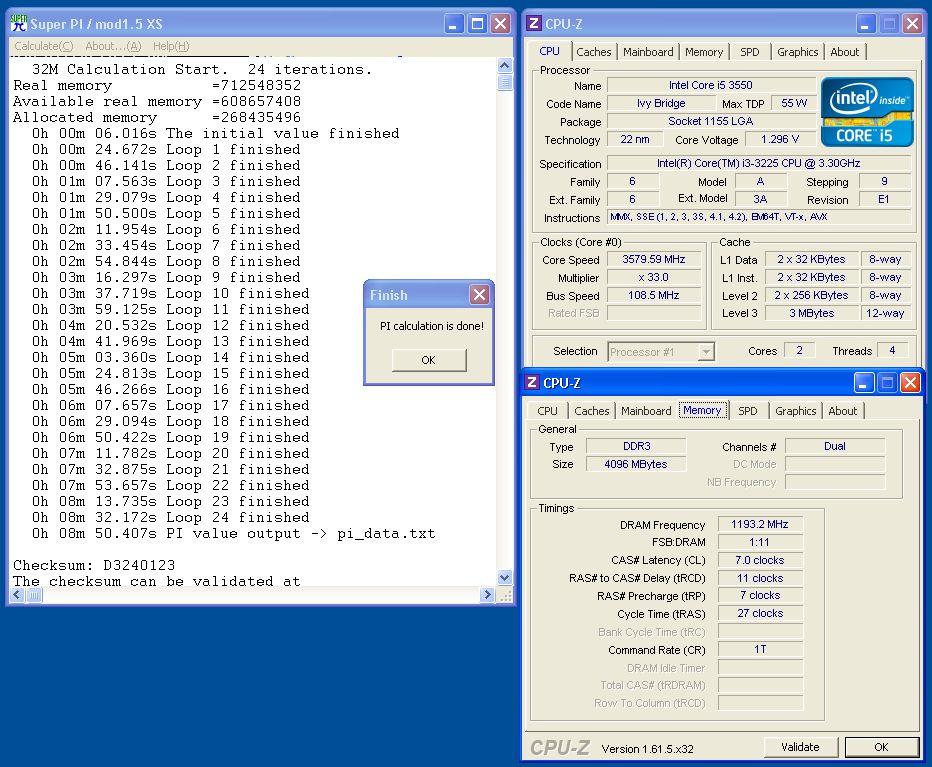Screen dimensions: 932x767
Task: Minimize the lower CPU-Z window
Action: [x=864, y=382]
